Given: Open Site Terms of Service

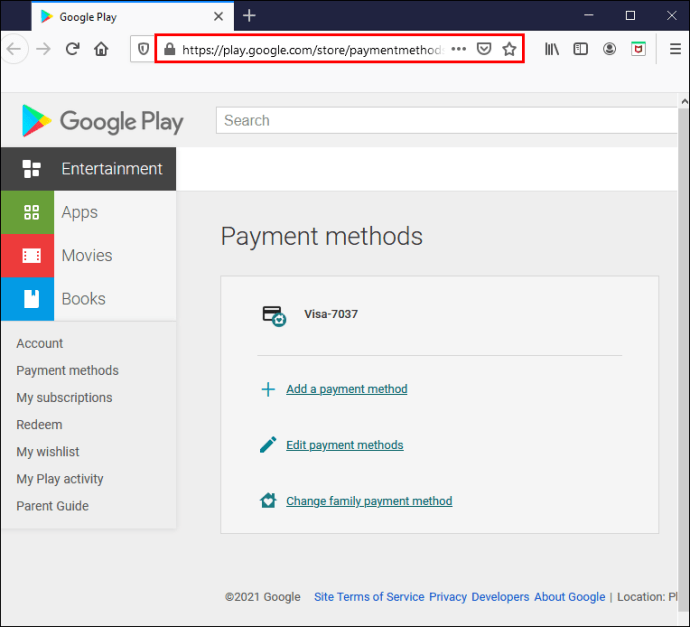Looking at the screenshot, I should 369,597.
